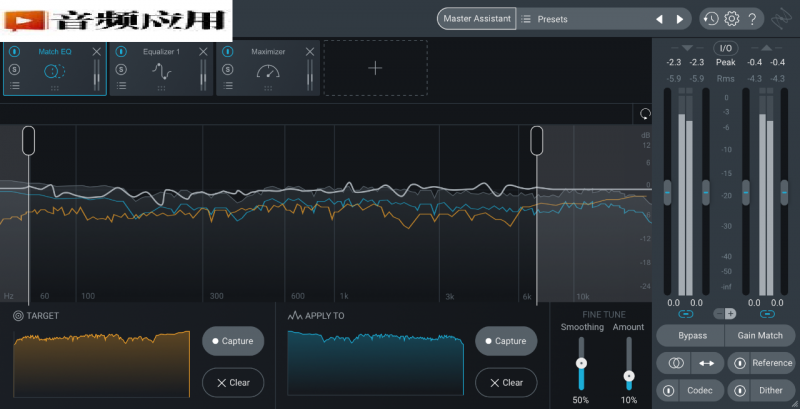The image size is (800, 409).
Task: Open the Match EQ module preset list
Action: (15, 86)
